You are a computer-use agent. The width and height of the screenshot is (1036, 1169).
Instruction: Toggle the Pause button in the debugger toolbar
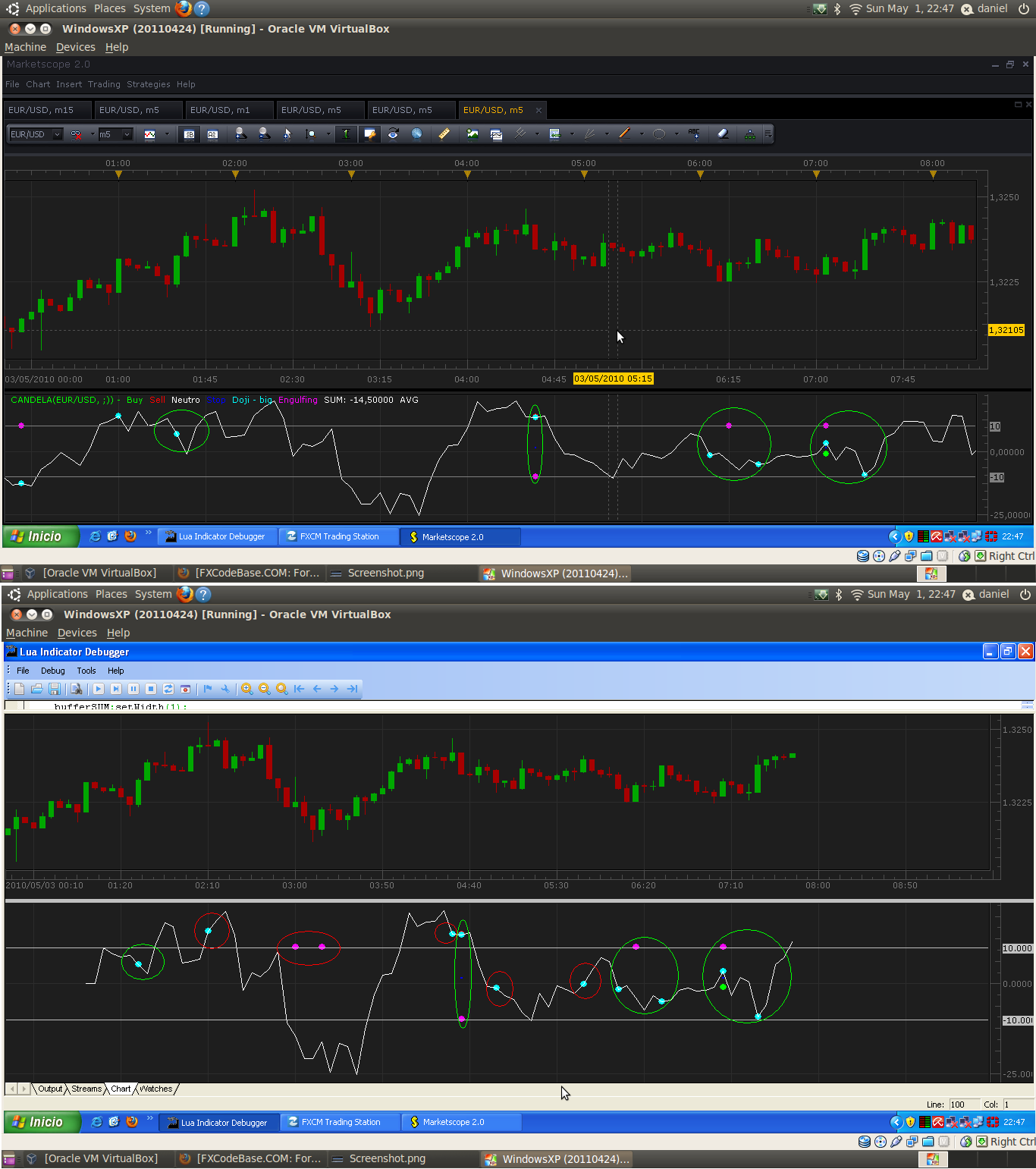(133, 689)
